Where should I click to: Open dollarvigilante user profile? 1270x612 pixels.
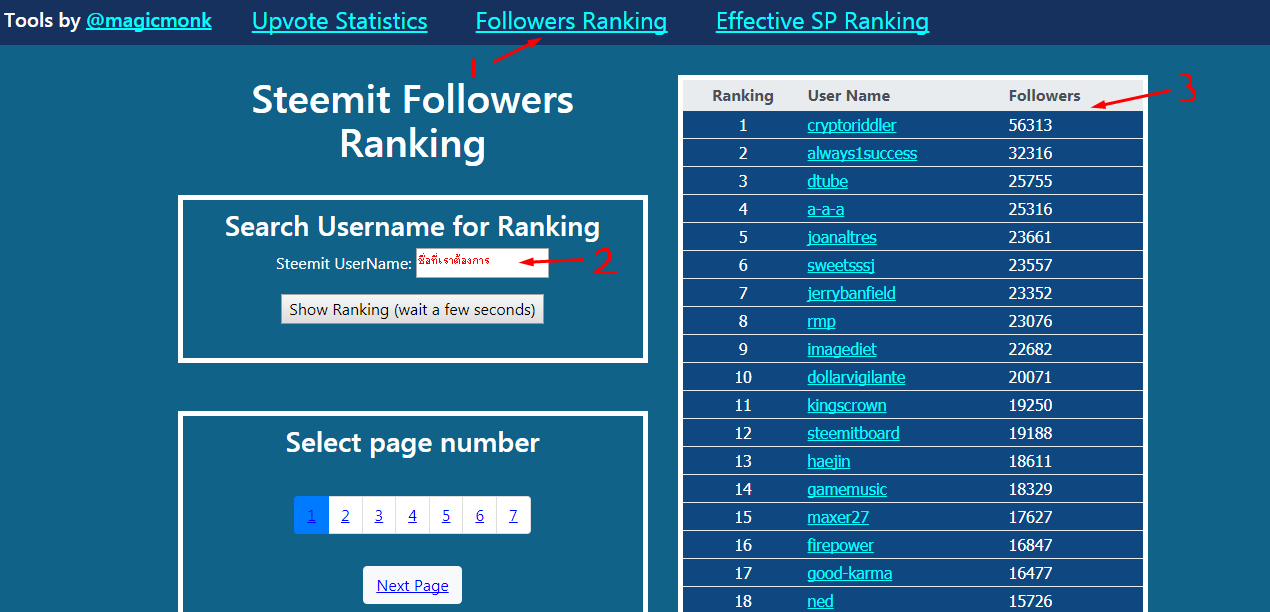click(x=857, y=377)
